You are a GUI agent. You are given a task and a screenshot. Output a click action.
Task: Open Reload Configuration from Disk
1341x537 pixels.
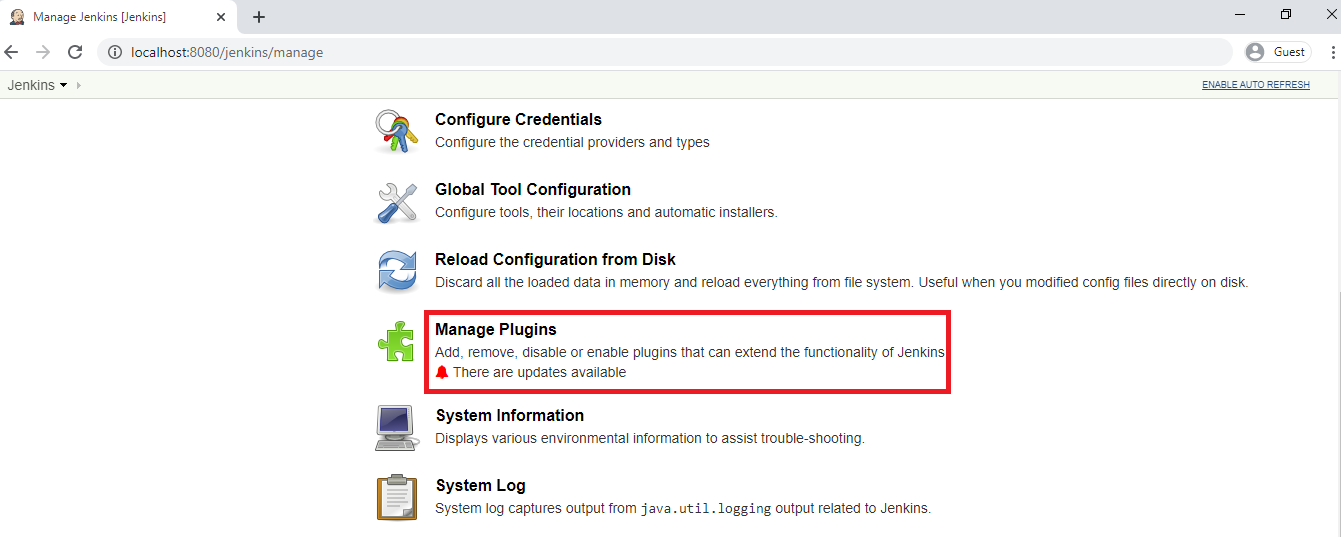(555, 259)
